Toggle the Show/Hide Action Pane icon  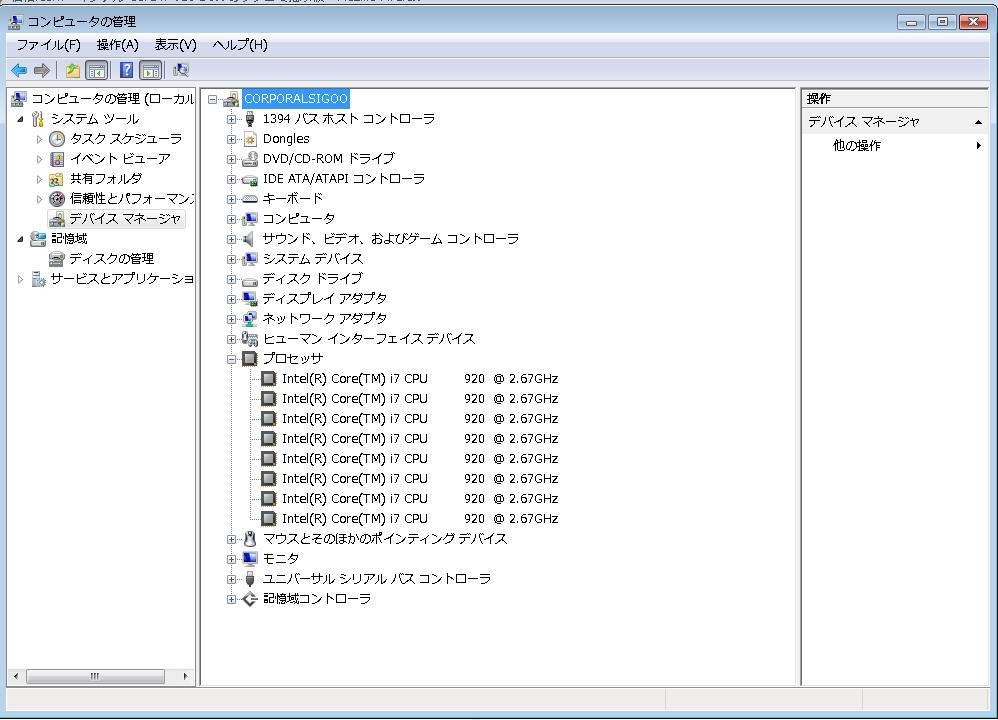[x=151, y=70]
